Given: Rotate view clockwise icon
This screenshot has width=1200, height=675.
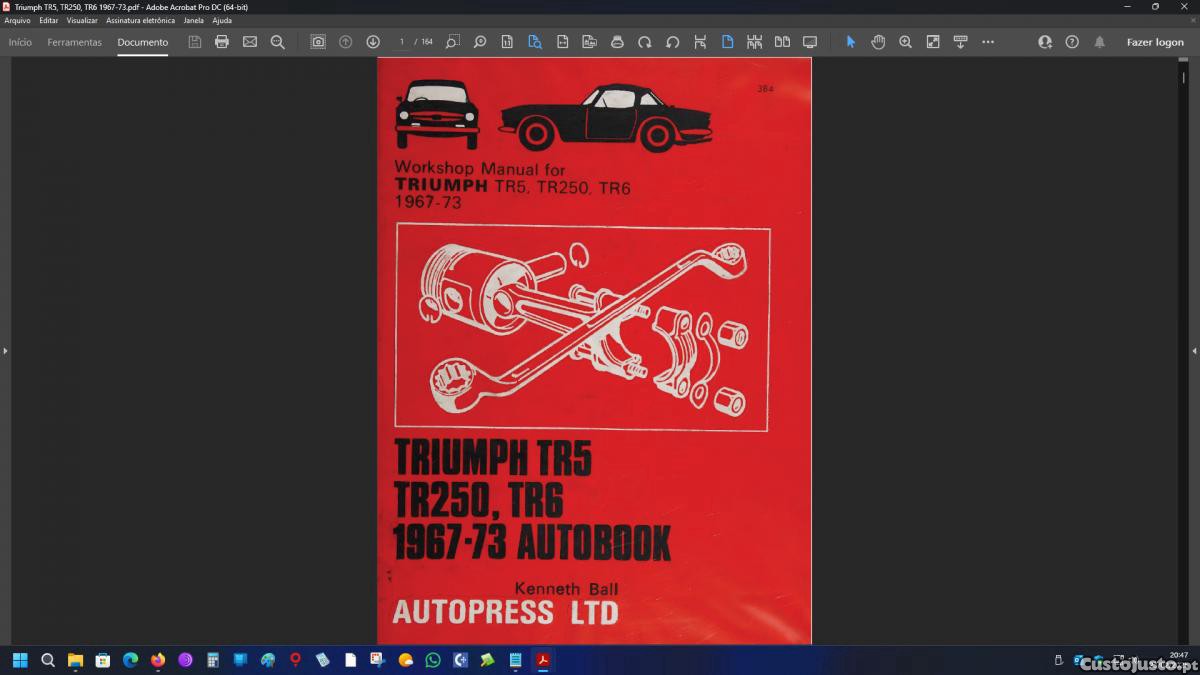Looking at the screenshot, I should [645, 42].
